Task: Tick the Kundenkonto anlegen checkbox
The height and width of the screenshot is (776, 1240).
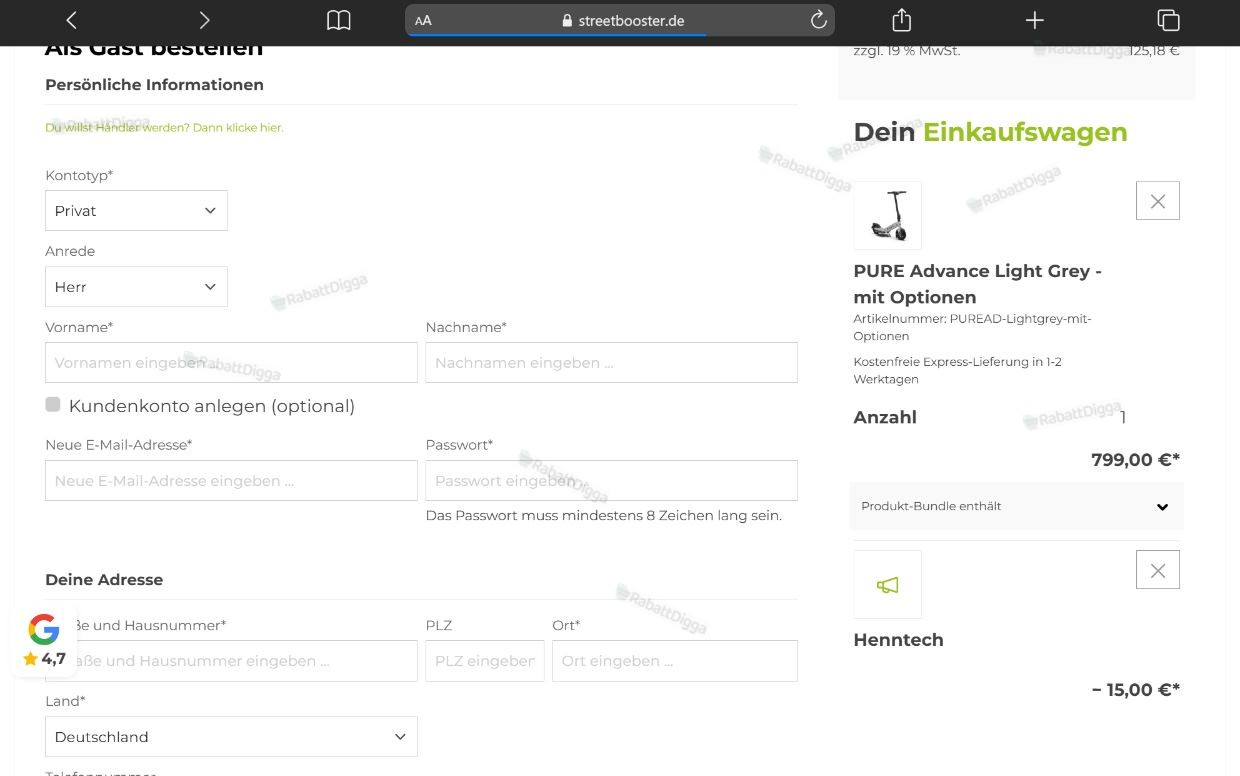Action: (53, 404)
